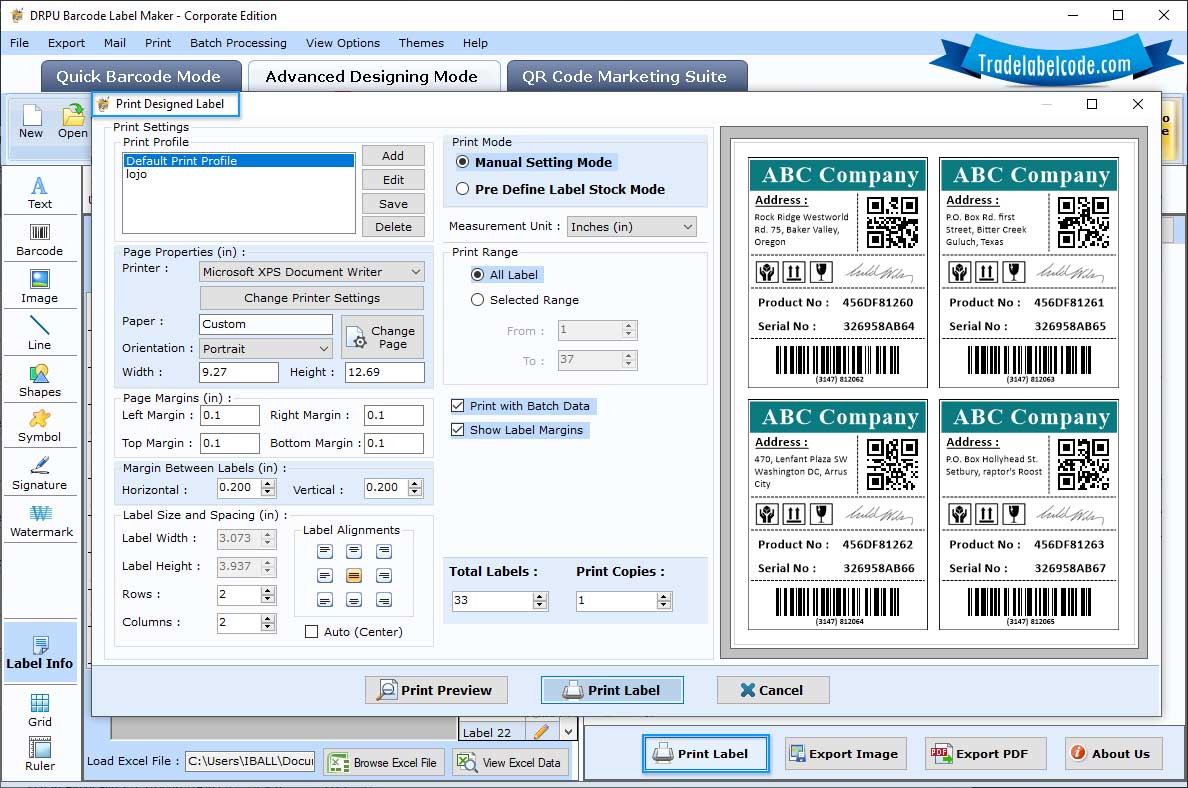
Task: Click the Change Page button
Action: (x=383, y=337)
